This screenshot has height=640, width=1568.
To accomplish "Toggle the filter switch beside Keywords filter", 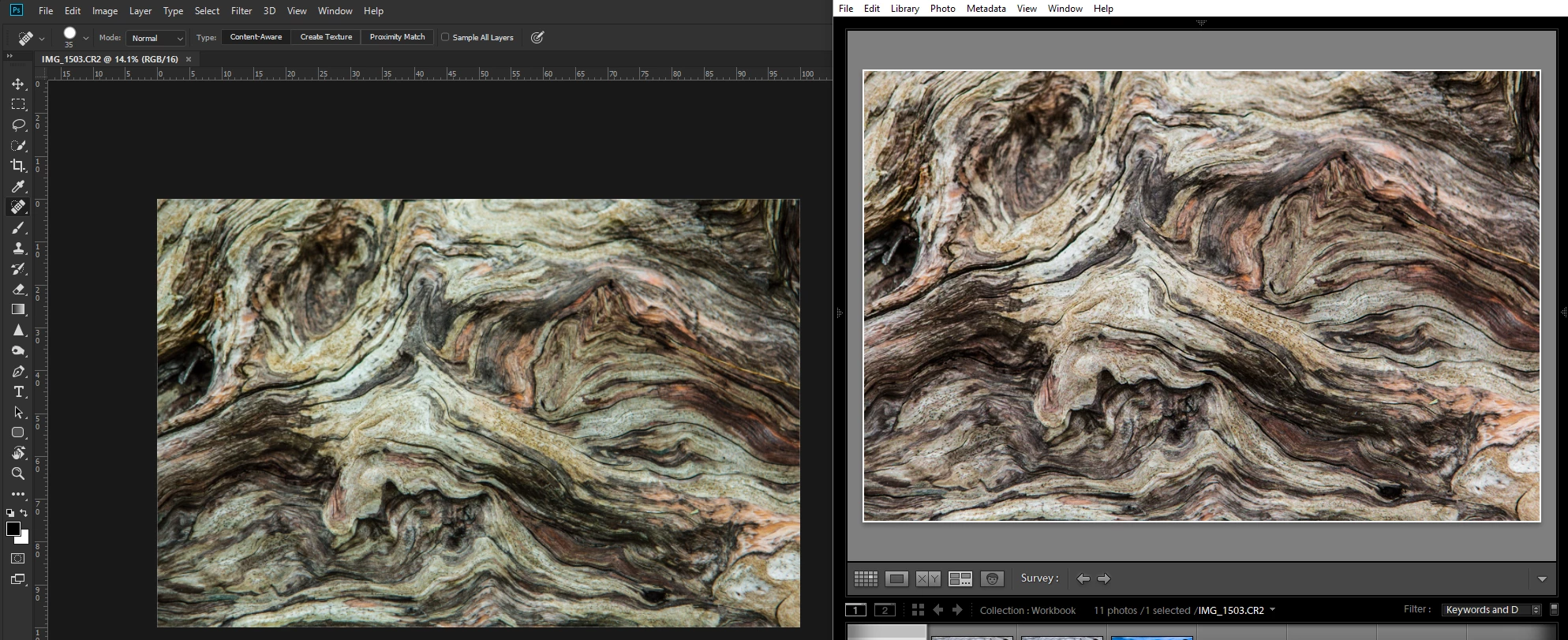I will coord(1554,609).
